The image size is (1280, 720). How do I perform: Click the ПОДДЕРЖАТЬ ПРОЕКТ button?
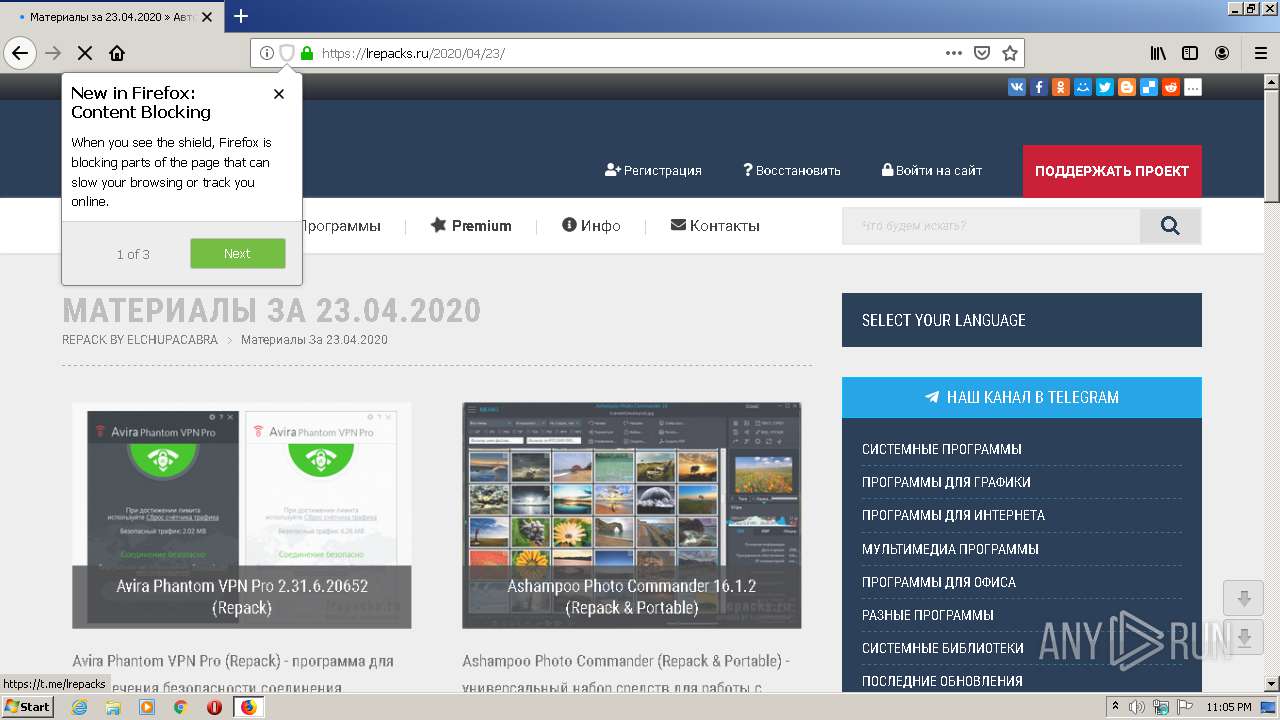[x=1112, y=171]
